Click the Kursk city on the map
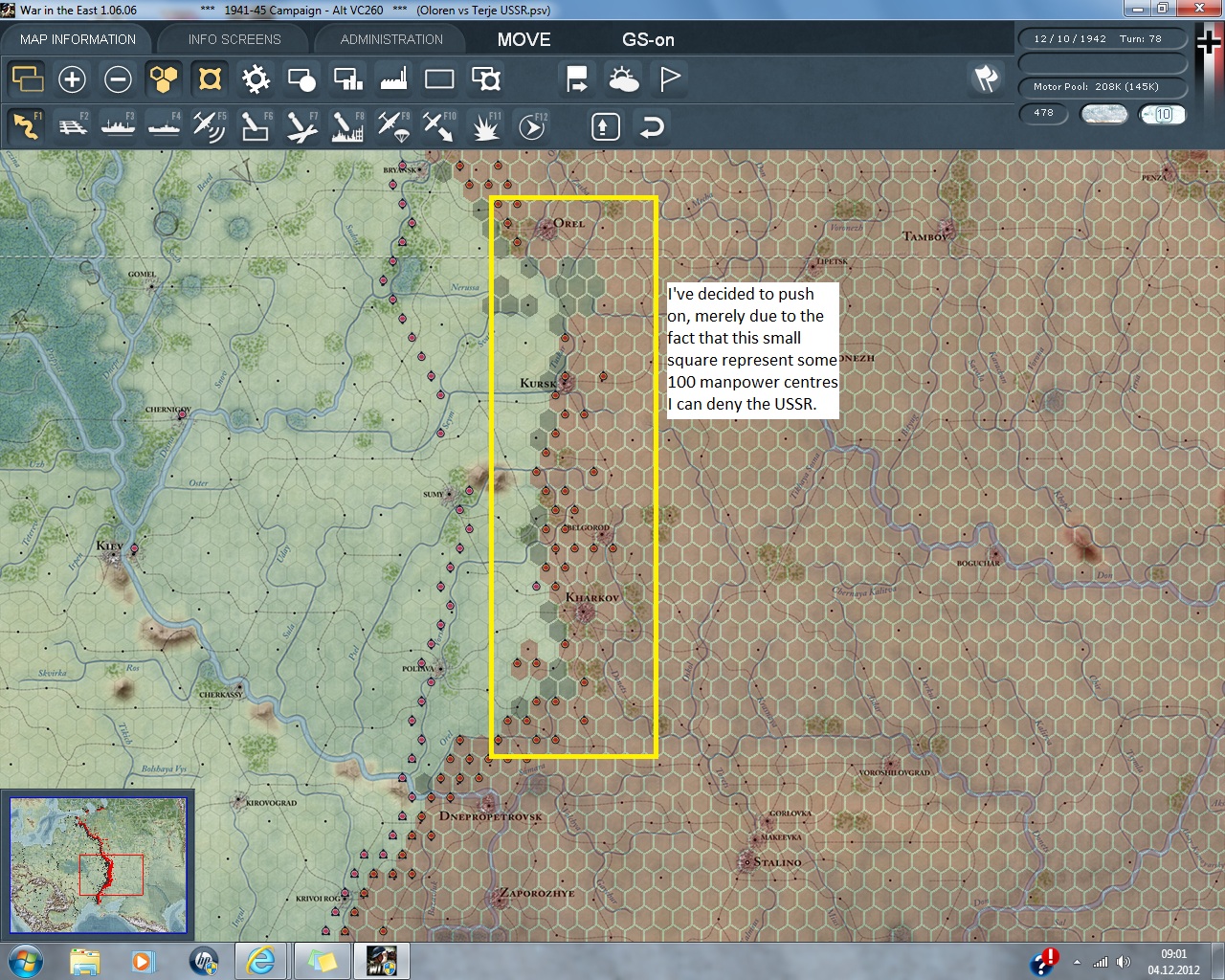Image resolution: width=1225 pixels, height=980 pixels. (564, 383)
